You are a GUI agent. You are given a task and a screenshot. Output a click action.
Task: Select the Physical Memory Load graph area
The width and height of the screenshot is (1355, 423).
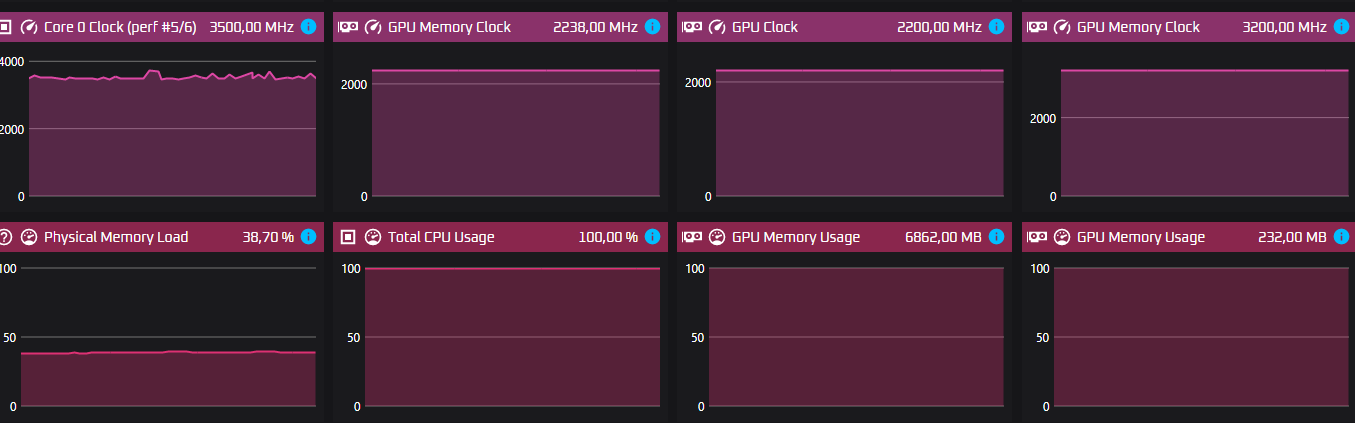pyautogui.click(x=168, y=340)
